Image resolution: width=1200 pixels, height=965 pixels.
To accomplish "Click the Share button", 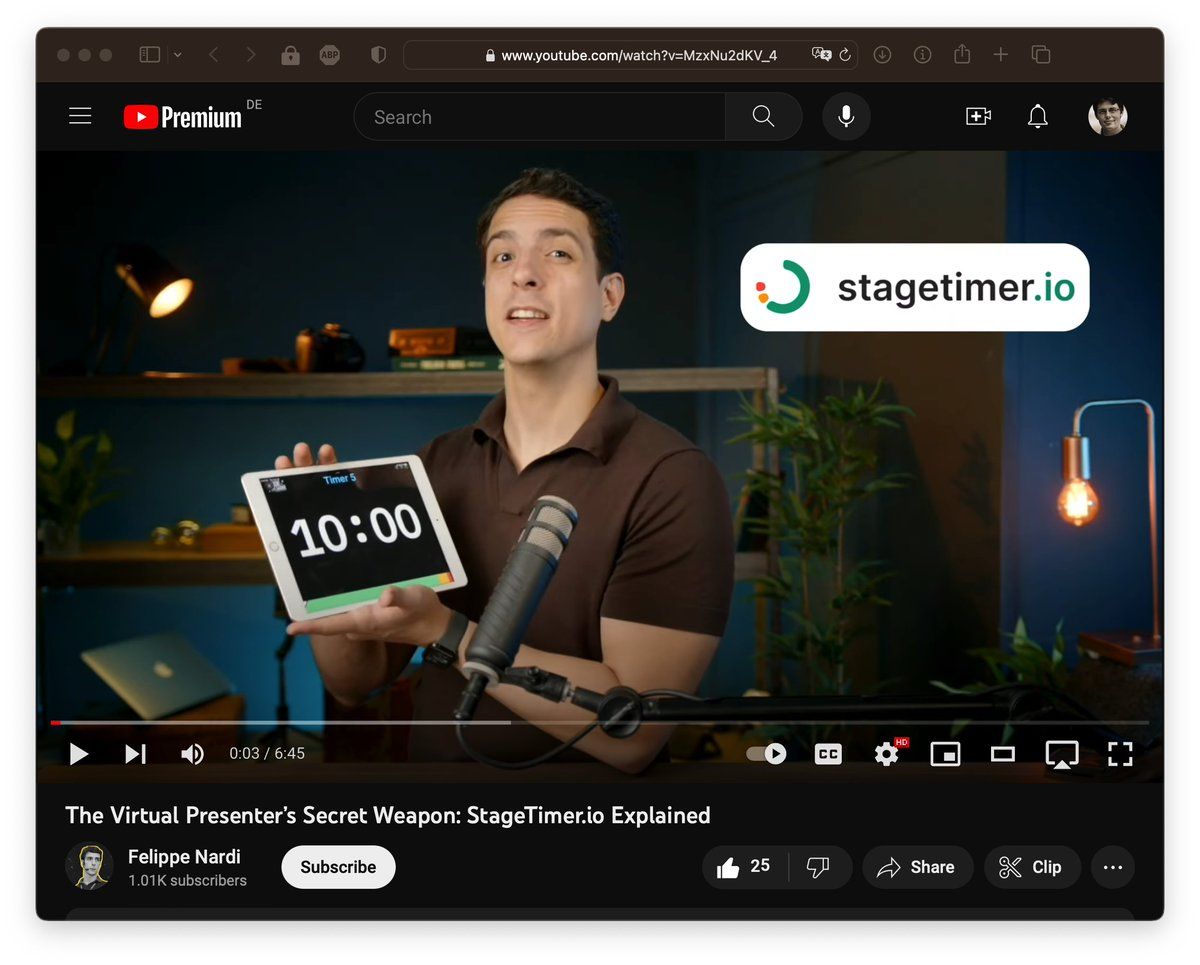I will pyautogui.click(x=917, y=867).
